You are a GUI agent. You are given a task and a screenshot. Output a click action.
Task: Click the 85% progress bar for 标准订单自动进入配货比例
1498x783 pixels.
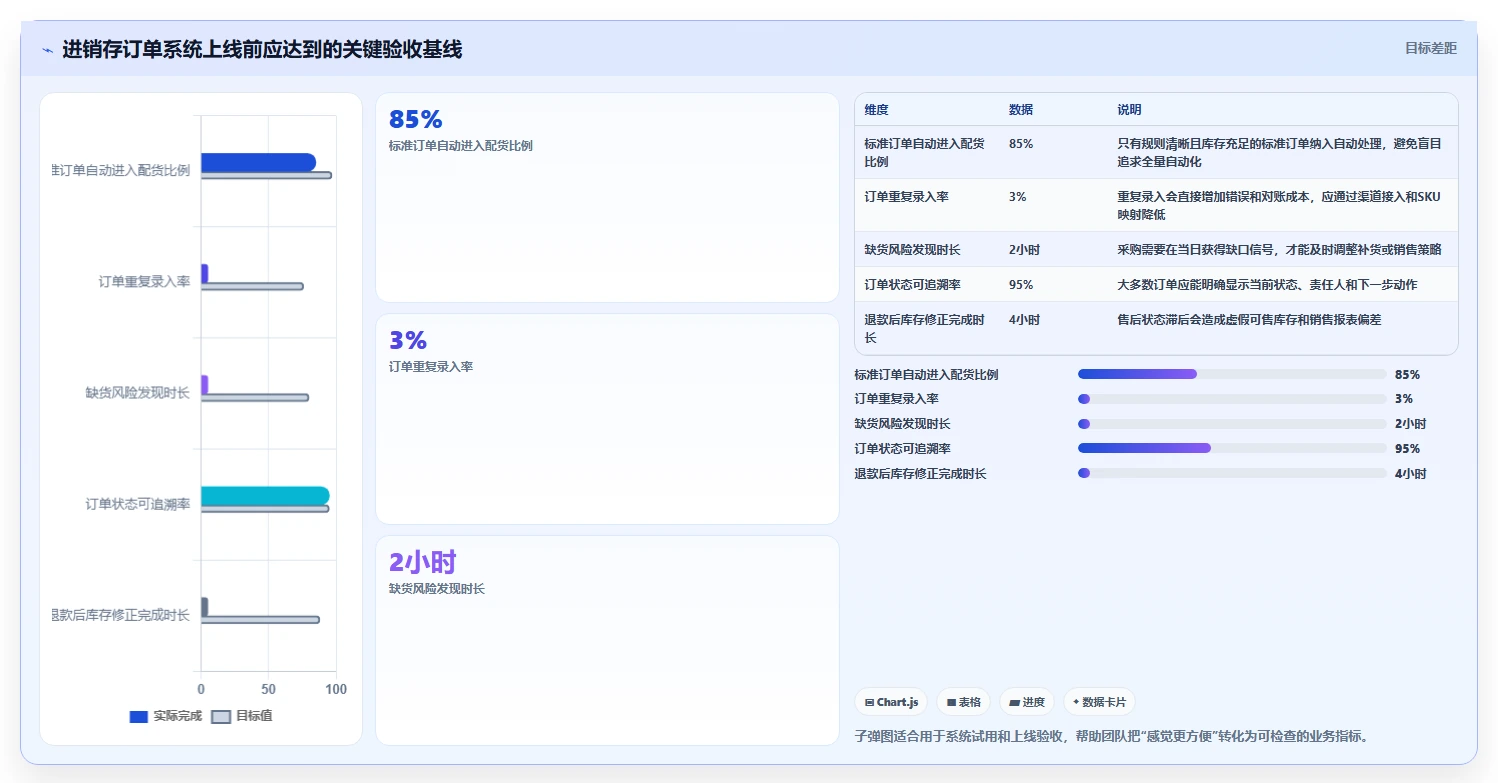pos(1232,374)
